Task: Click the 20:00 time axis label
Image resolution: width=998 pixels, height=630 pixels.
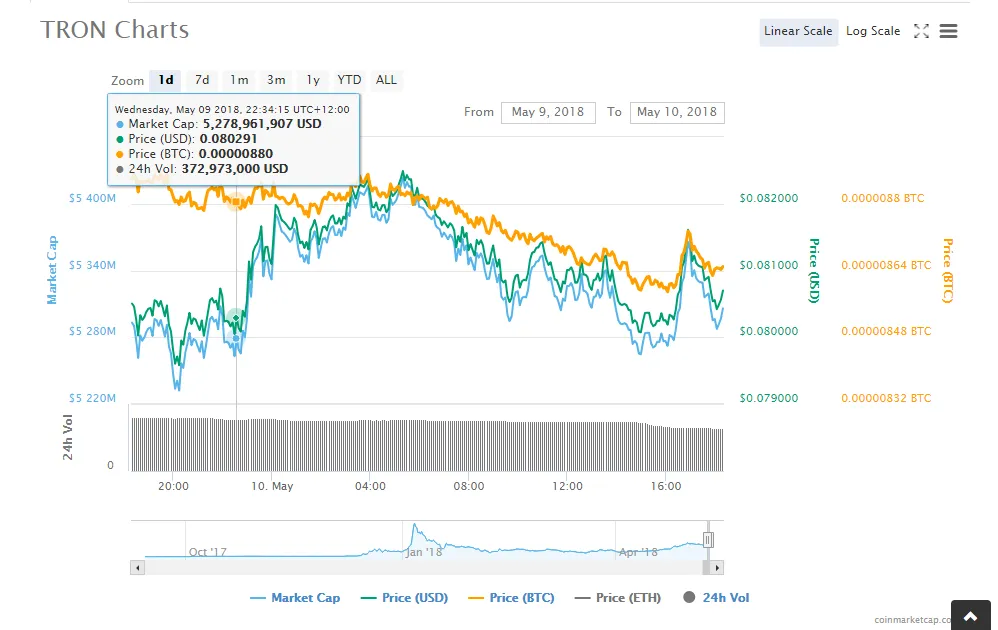Action: coord(173,486)
